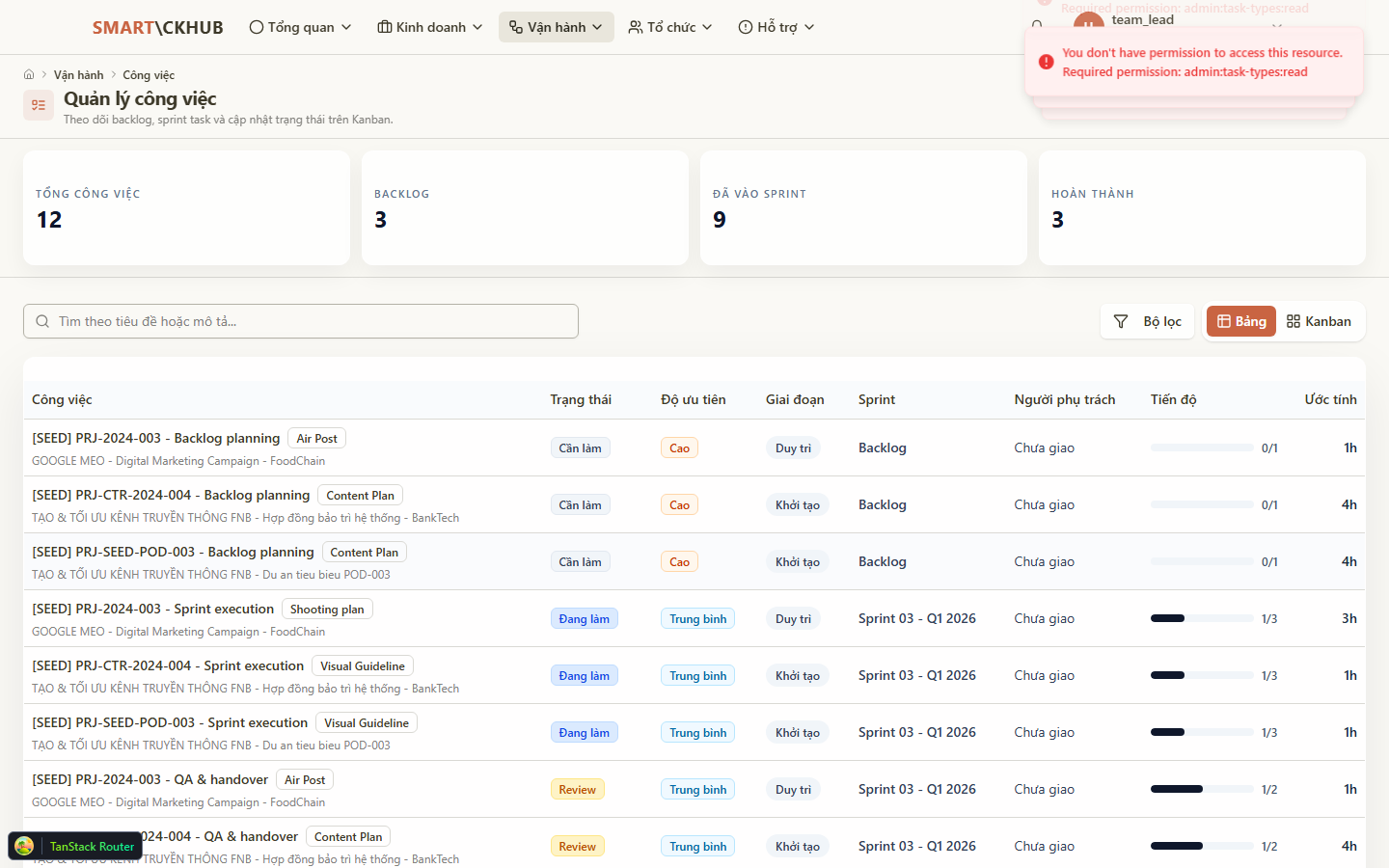Screen dimensions: 1389x868
Task: Open the Vận hành navigation menu
Action: [x=556, y=27]
